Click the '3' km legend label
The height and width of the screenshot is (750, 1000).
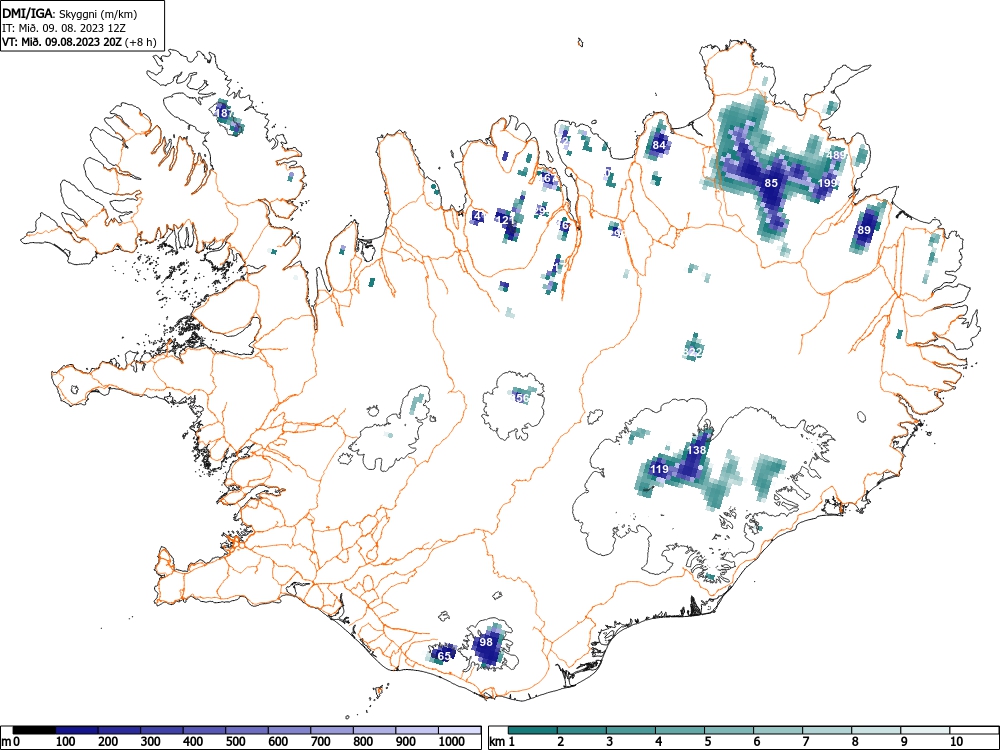coord(609,742)
